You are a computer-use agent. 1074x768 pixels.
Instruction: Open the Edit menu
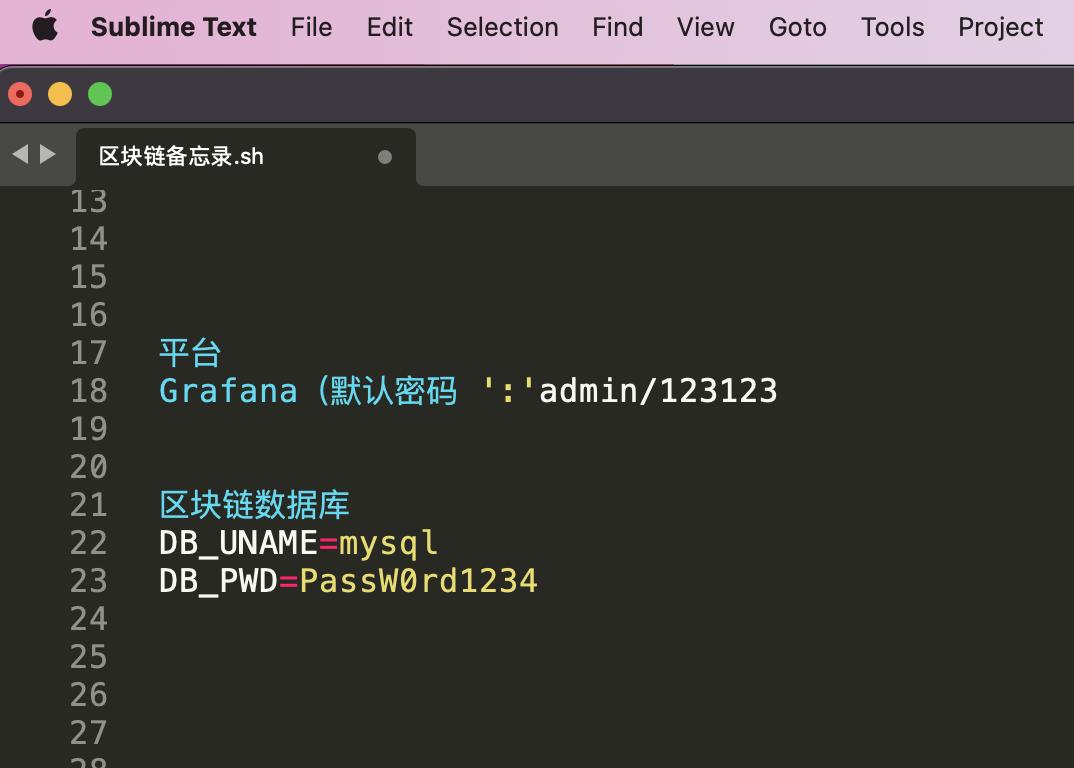pyautogui.click(x=389, y=27)
